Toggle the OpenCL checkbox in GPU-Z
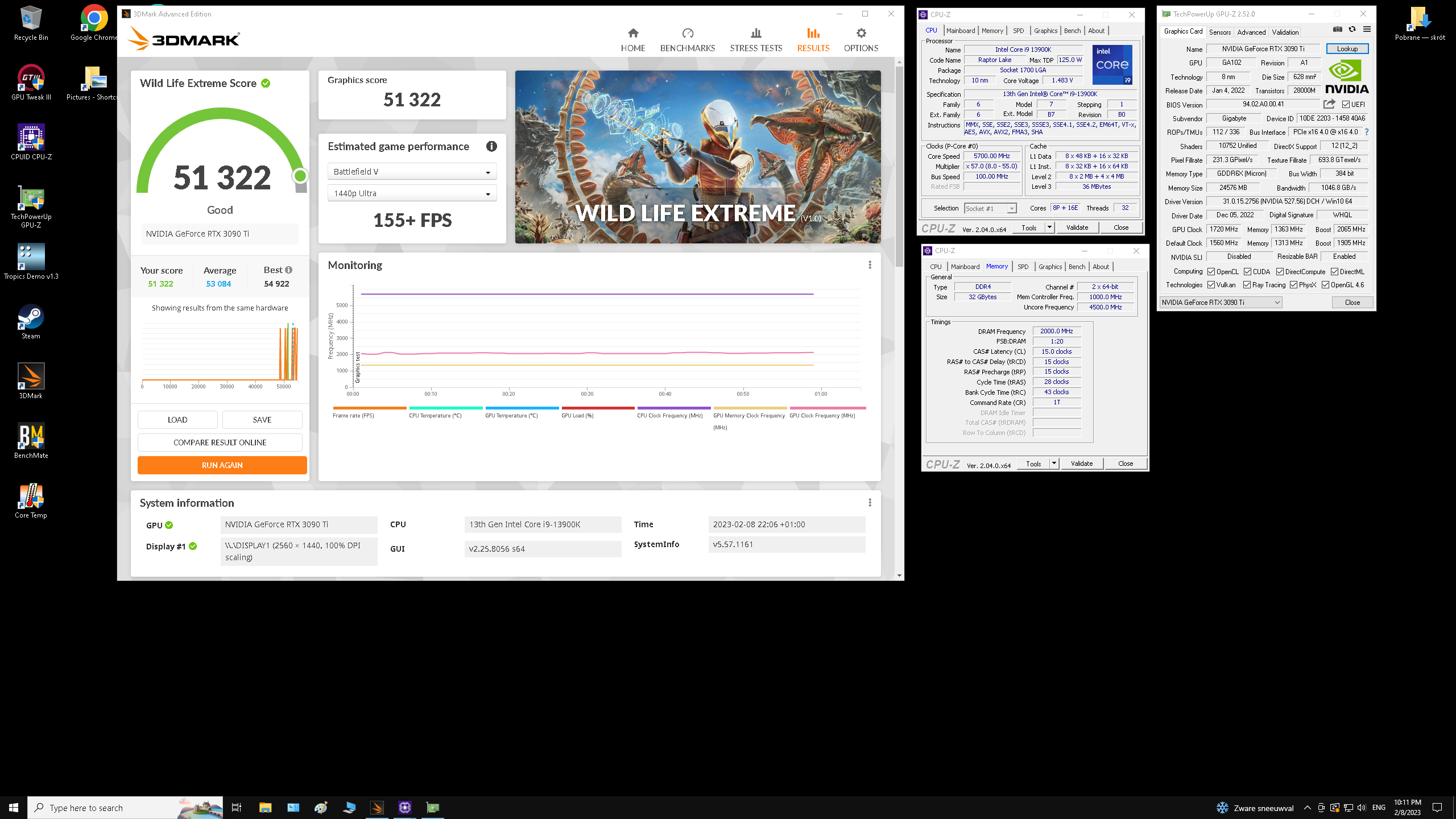1456x819 pixels. pyautogui.click(x=1211, y=272)
